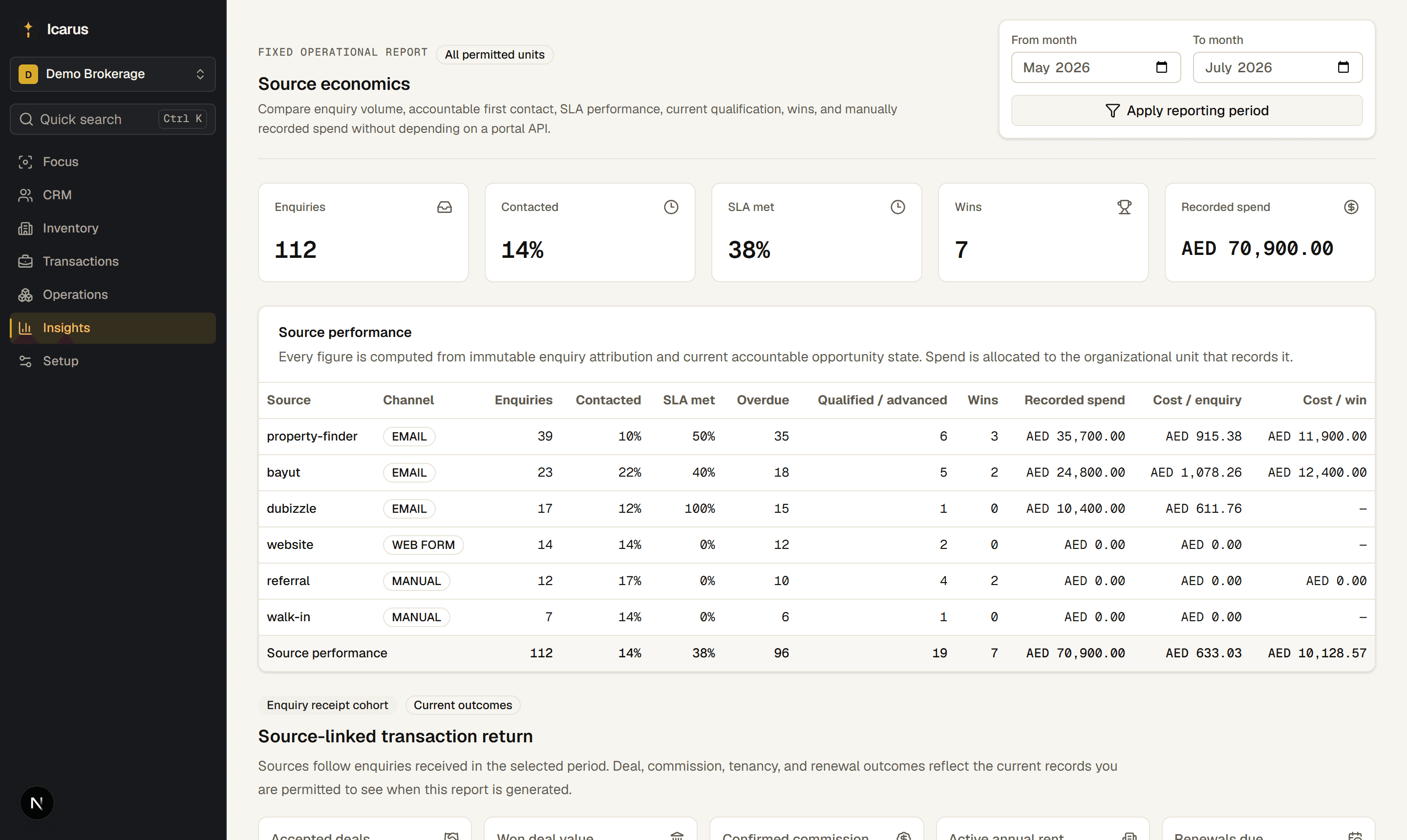Click AED 70,900.00 in Recorded spend card
Screen dimensions: 1407x840
pyautogui.click(x=1257, y=249)
